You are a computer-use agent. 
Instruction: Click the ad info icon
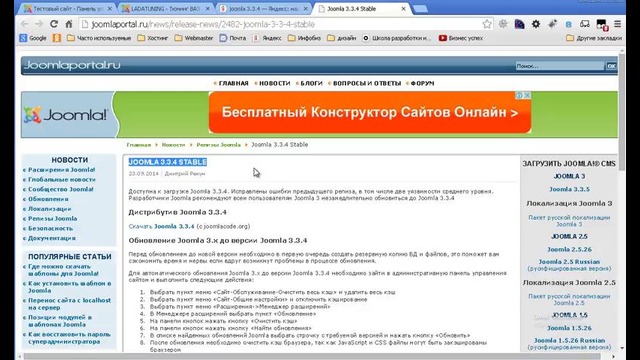tap(520, 95)
